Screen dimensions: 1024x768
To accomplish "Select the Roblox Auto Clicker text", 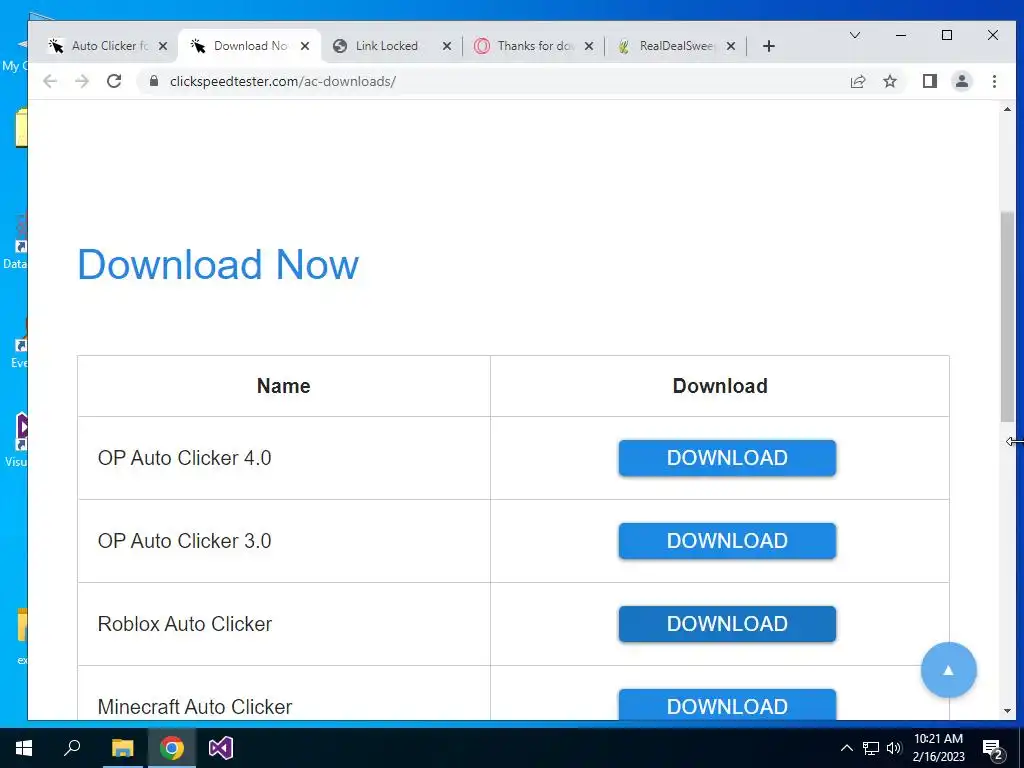I will 185,624.
